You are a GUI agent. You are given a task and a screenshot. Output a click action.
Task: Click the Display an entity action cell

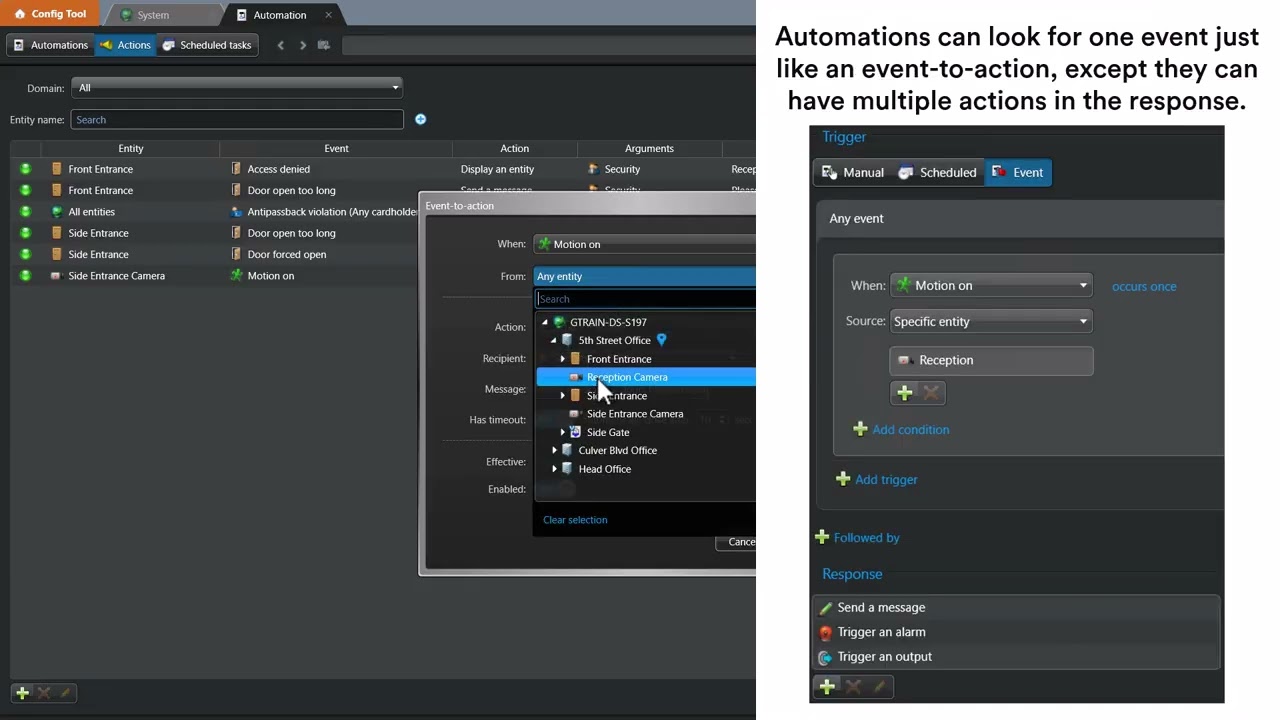pyautogui.click(x=497, y=169)
